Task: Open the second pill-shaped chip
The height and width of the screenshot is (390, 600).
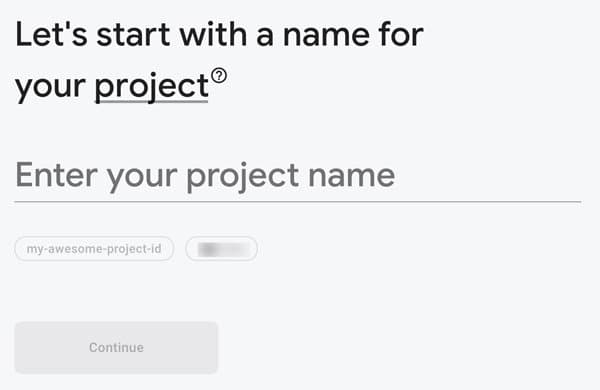Action: 222,249
